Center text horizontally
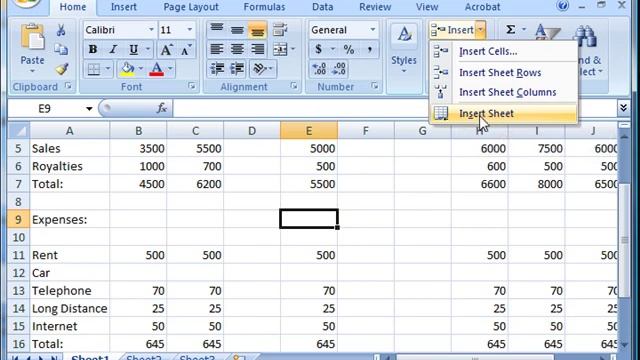Screen dimensions: 640x360 tap(237, 49)
